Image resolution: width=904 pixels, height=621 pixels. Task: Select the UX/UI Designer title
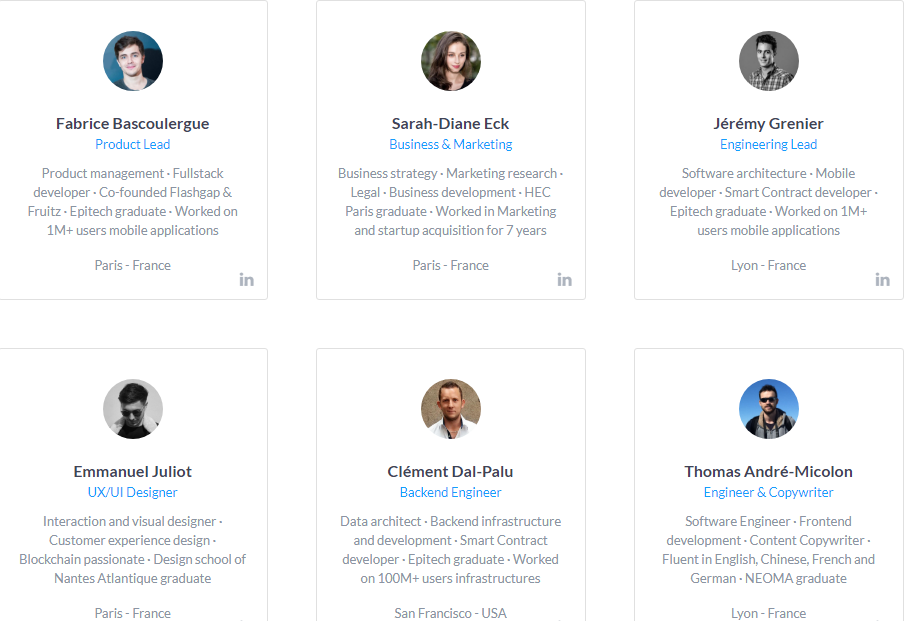click(x=133, y=492)
